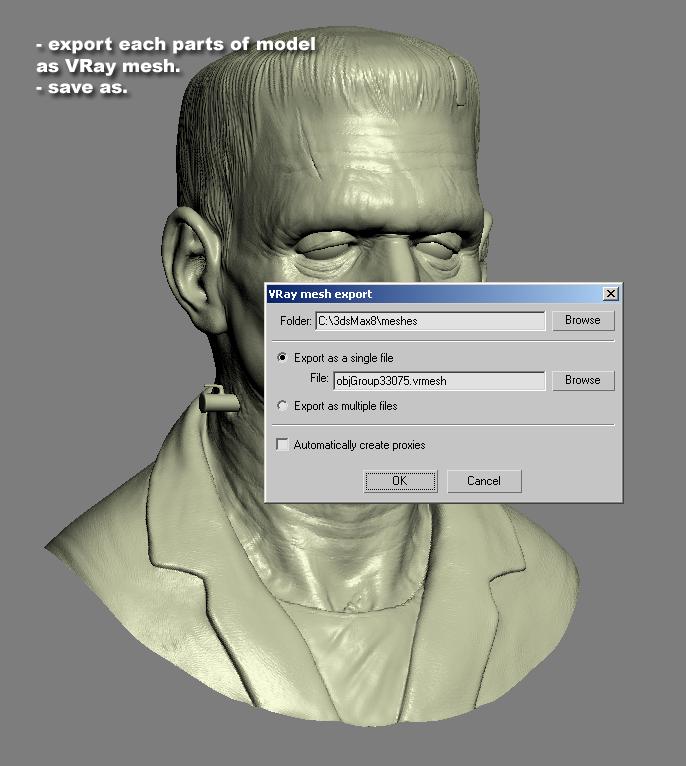Cancel the VRay mesh export dialog

click(484, 481)
